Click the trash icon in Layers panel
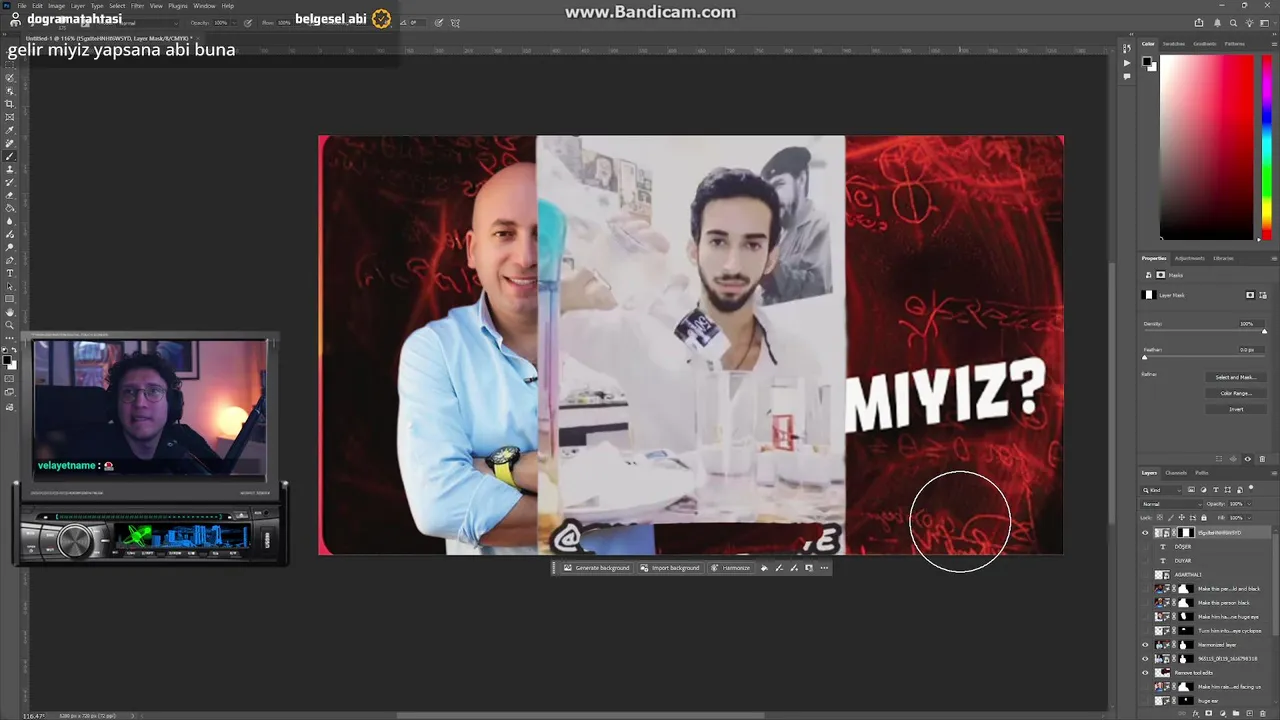The height and width of the screenshot is (720, 1280). click(x=1263, y=714)
